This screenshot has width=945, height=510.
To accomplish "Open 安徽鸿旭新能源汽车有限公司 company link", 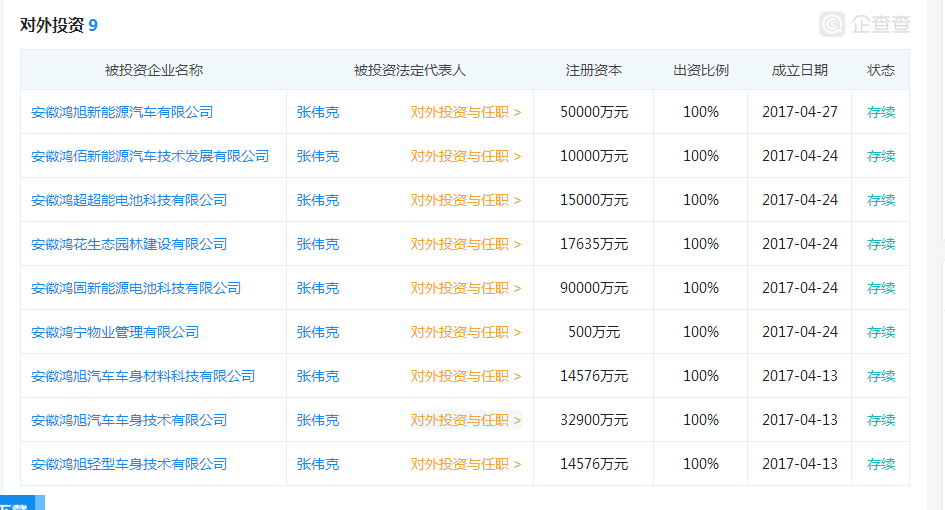I will pyautogui.click(x=122, y=112).
